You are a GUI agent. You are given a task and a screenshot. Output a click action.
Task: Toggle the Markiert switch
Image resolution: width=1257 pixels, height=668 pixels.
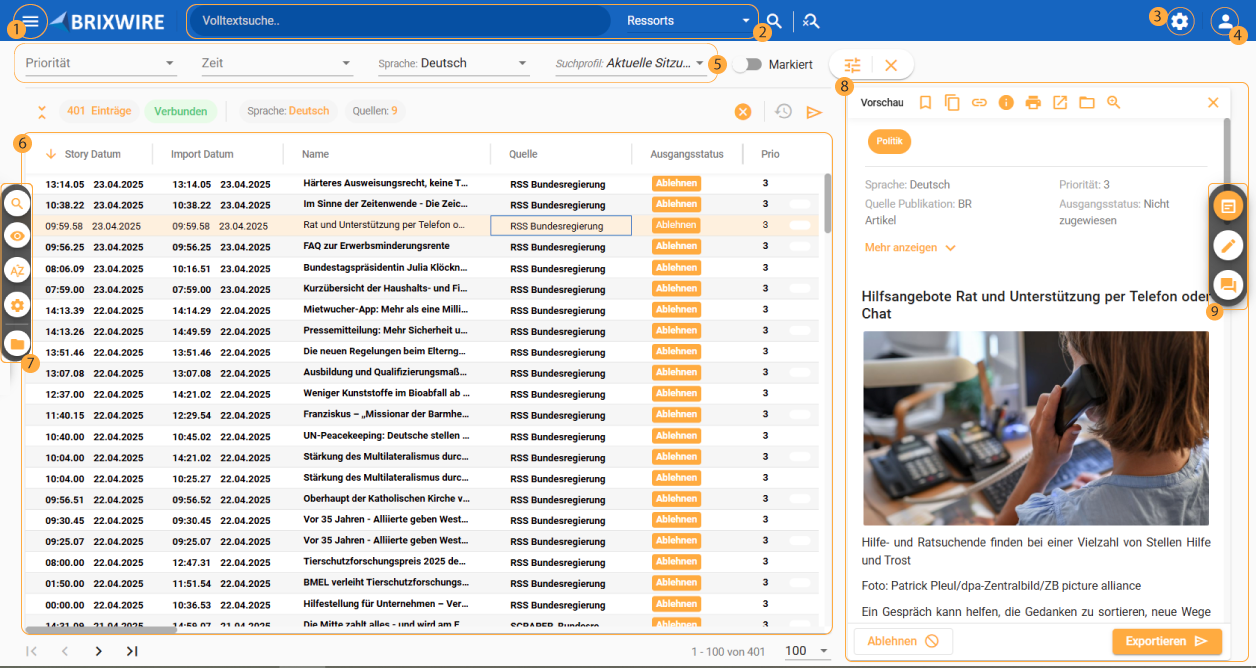[x=747, y=64]
